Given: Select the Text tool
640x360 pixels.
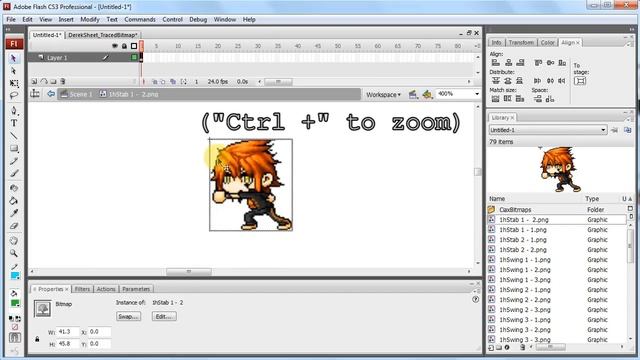Looking at the screenshot, I should coord(14,123).
